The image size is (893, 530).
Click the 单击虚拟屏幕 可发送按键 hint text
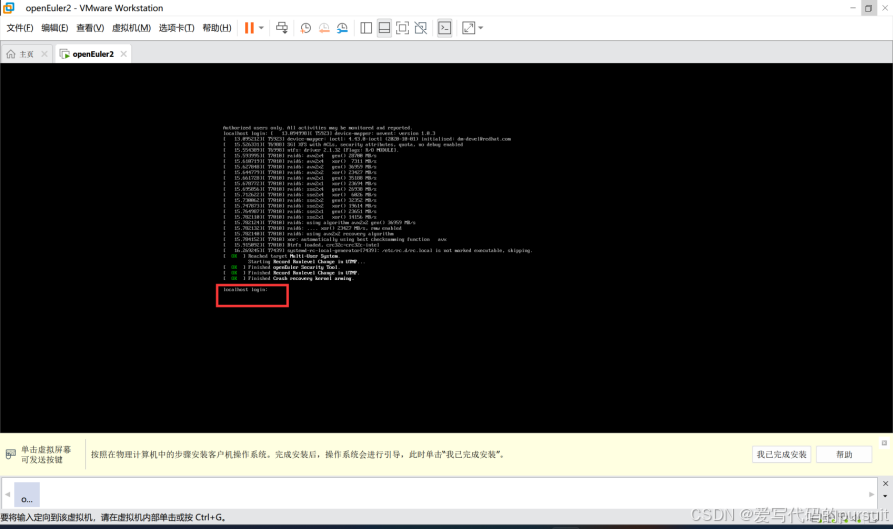click(46, 454)
